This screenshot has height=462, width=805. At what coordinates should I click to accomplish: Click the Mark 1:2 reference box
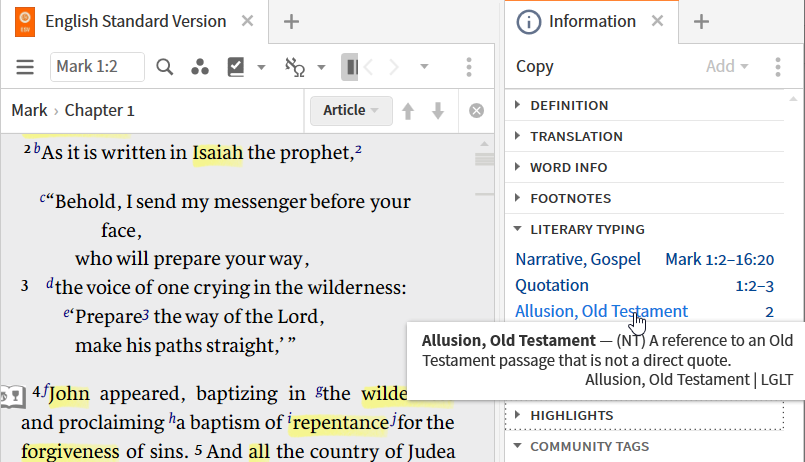pyautogui.click(x=97, y=67)
